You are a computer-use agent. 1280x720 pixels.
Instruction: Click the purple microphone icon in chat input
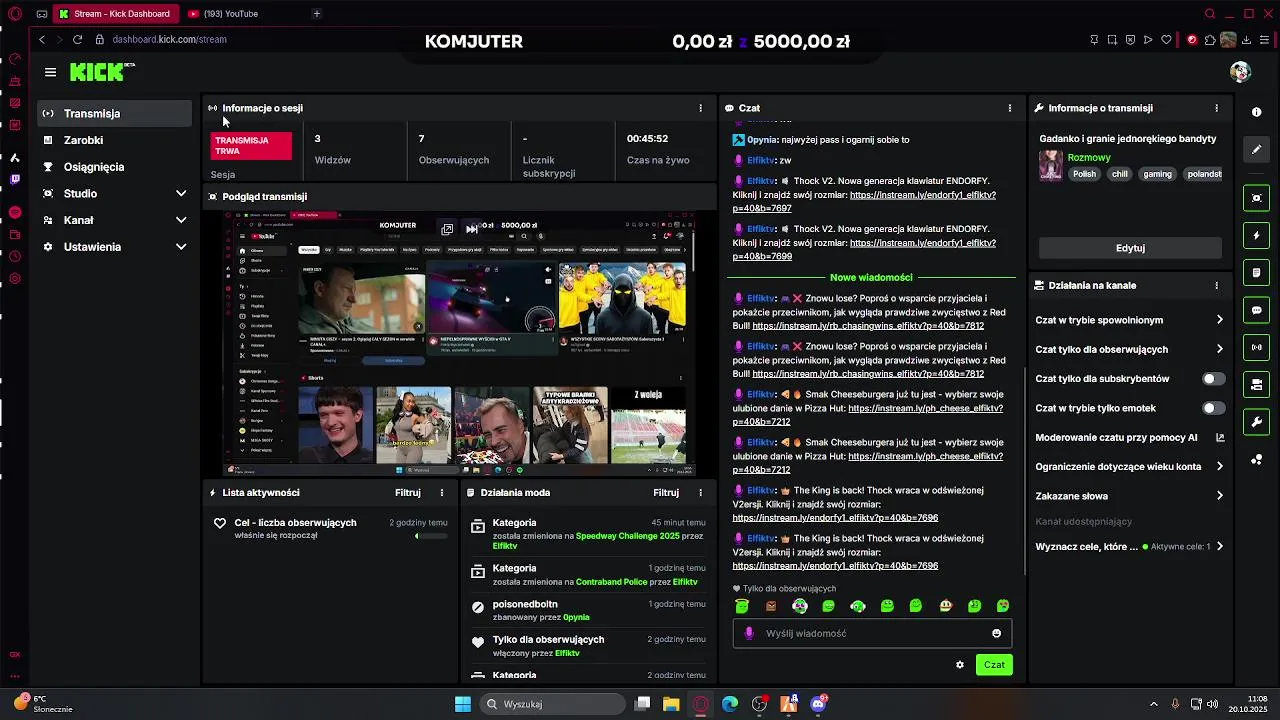coord(749,633)
